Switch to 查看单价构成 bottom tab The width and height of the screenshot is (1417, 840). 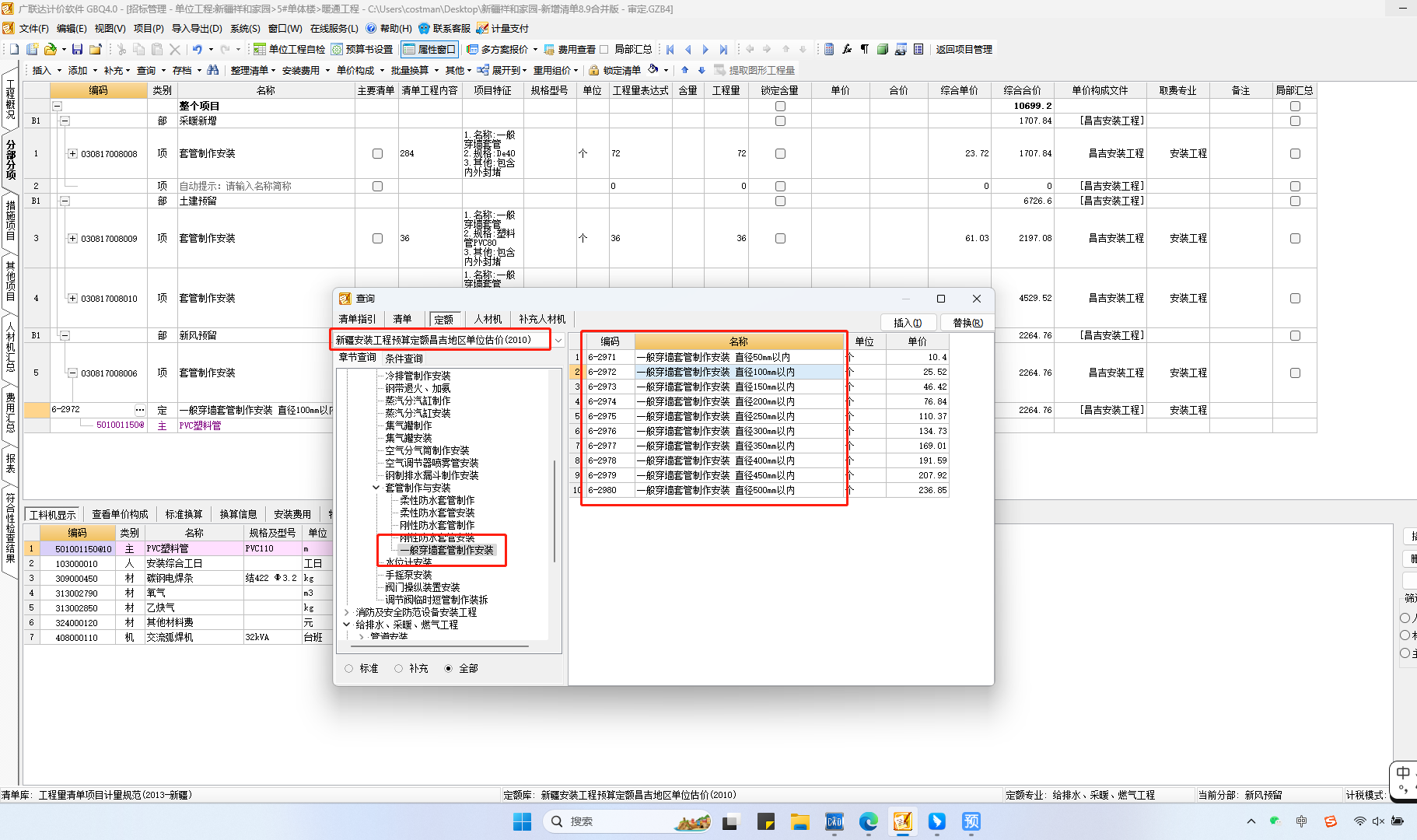120,515
